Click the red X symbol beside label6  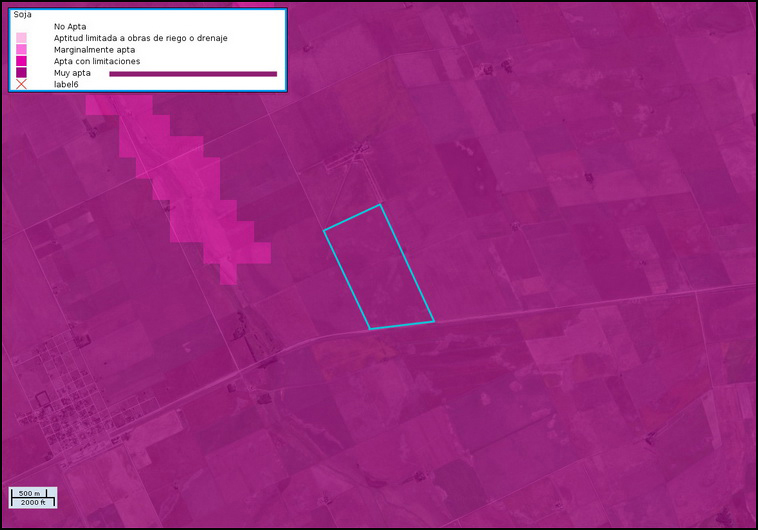pos(21,85)
